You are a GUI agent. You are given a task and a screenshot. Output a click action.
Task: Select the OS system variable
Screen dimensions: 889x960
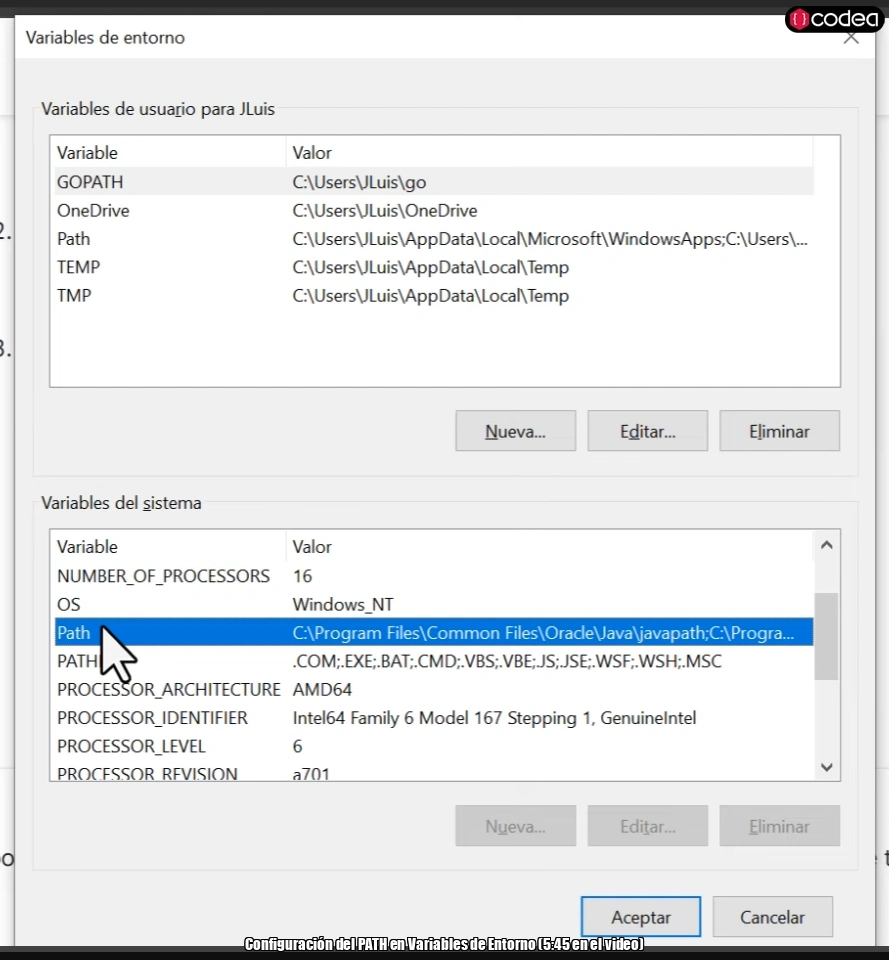coord(150,604)
